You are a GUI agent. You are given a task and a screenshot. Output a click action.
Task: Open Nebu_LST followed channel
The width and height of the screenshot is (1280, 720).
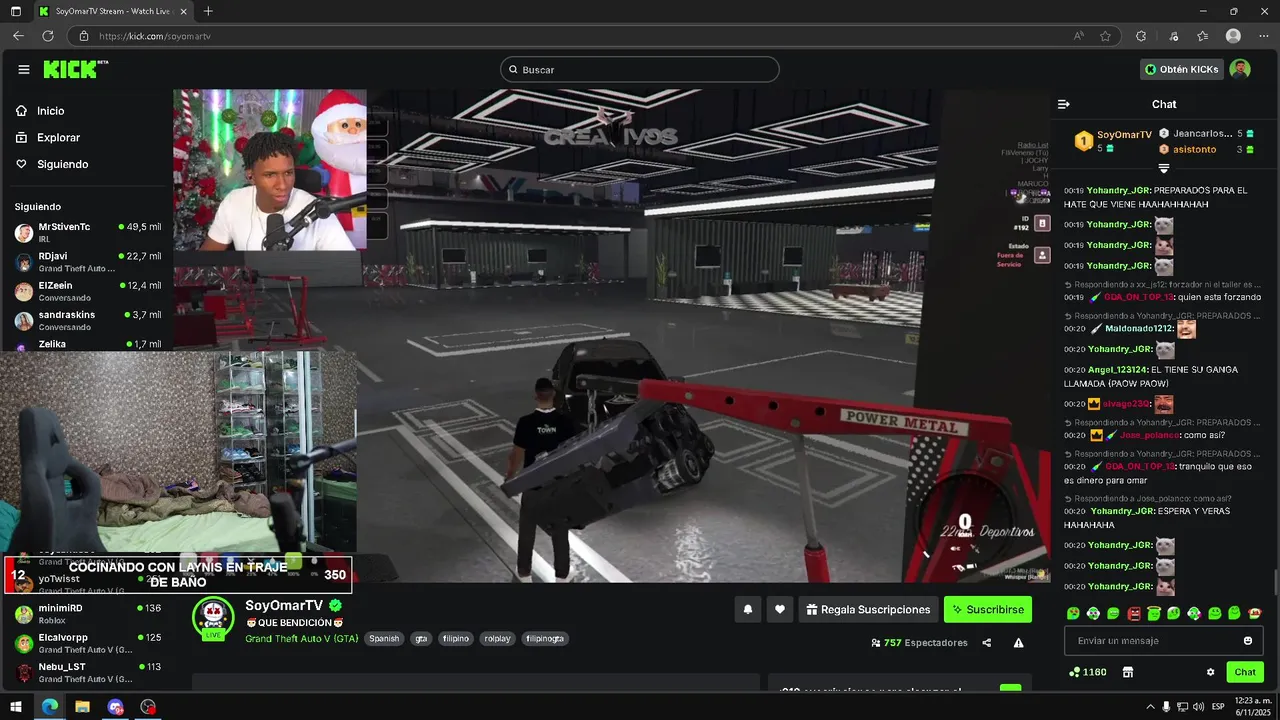coord(88,672)
